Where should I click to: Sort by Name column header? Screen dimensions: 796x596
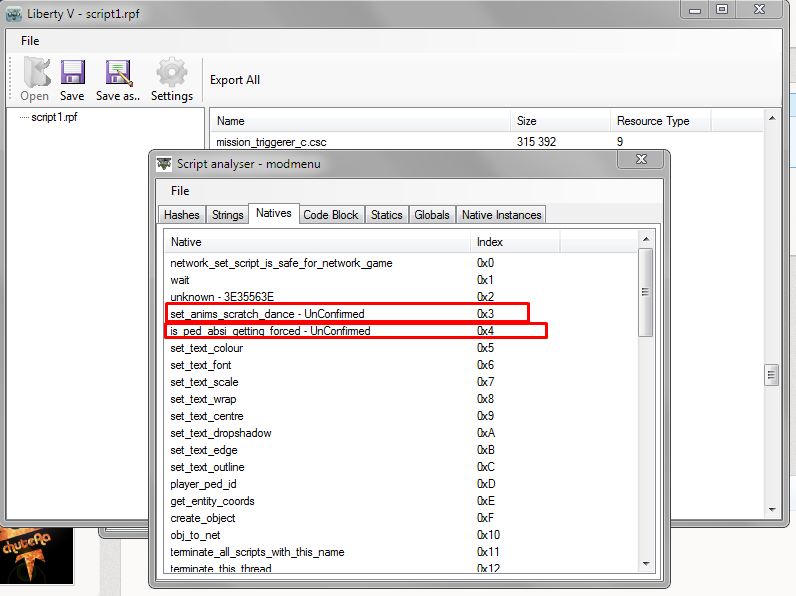click(x=359, y=121)
